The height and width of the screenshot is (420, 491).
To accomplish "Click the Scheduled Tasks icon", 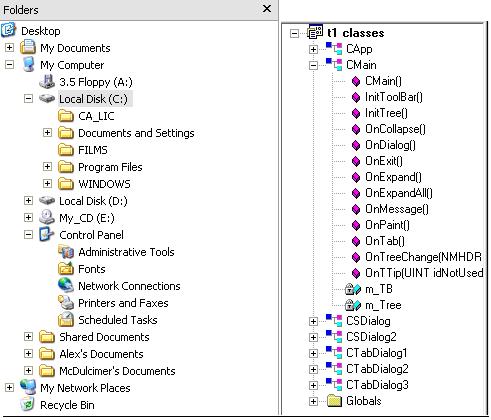I will click(x=66, y=319).
